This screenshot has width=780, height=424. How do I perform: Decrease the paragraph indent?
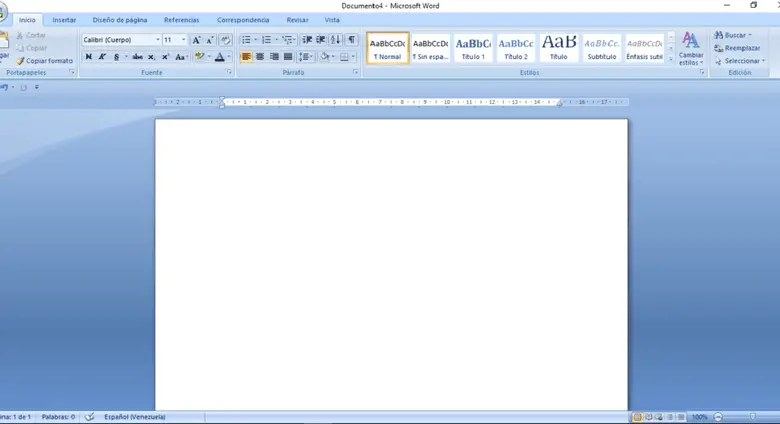pos(307,40)
